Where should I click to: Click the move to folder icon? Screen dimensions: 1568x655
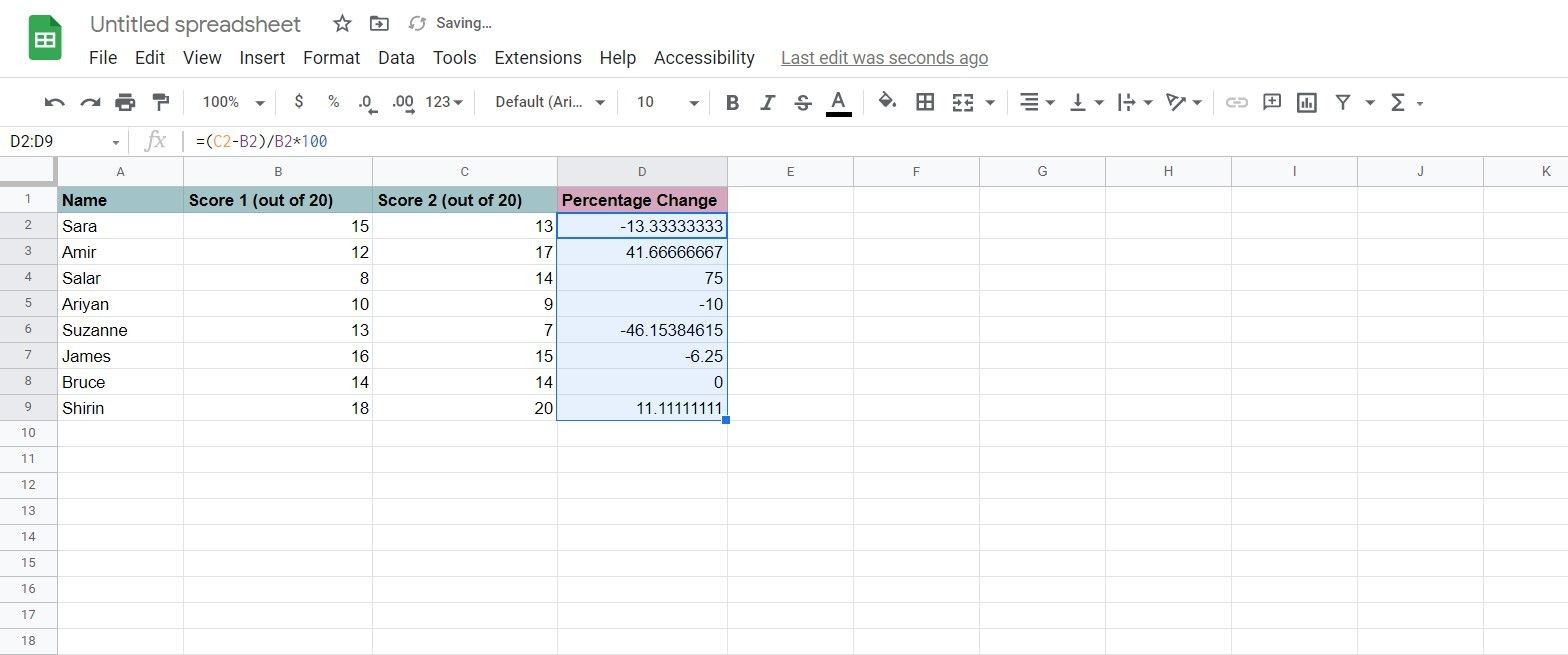[x=379, y=23]
